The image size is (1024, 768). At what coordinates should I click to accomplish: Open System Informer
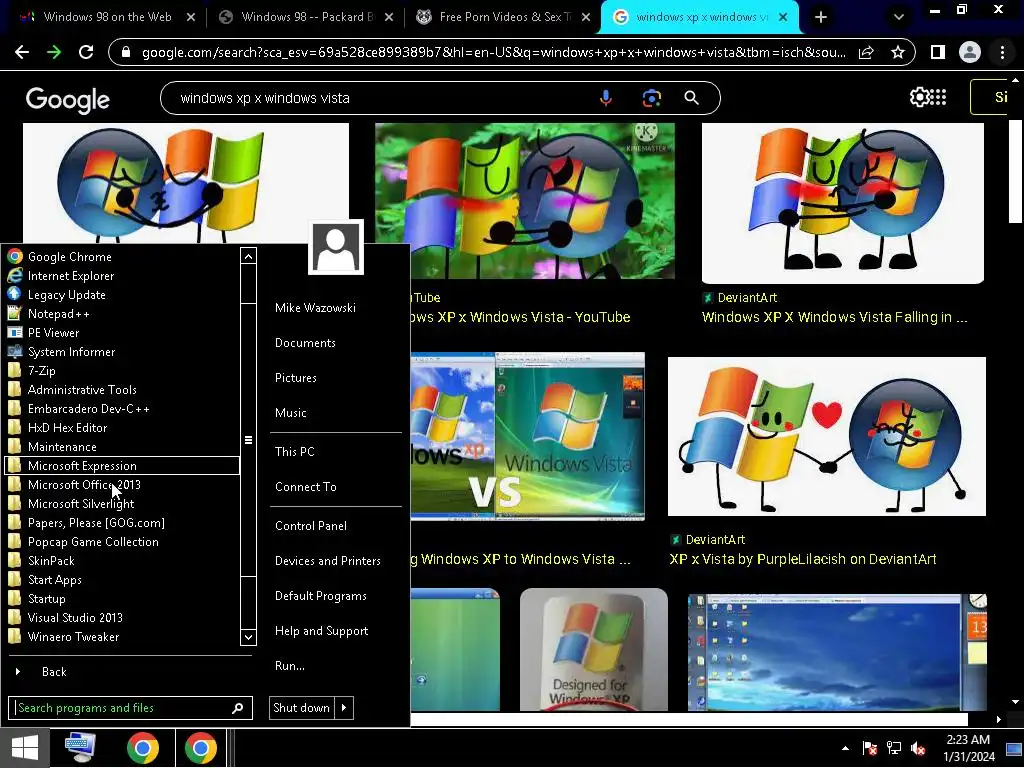click(x=123, y=351)
